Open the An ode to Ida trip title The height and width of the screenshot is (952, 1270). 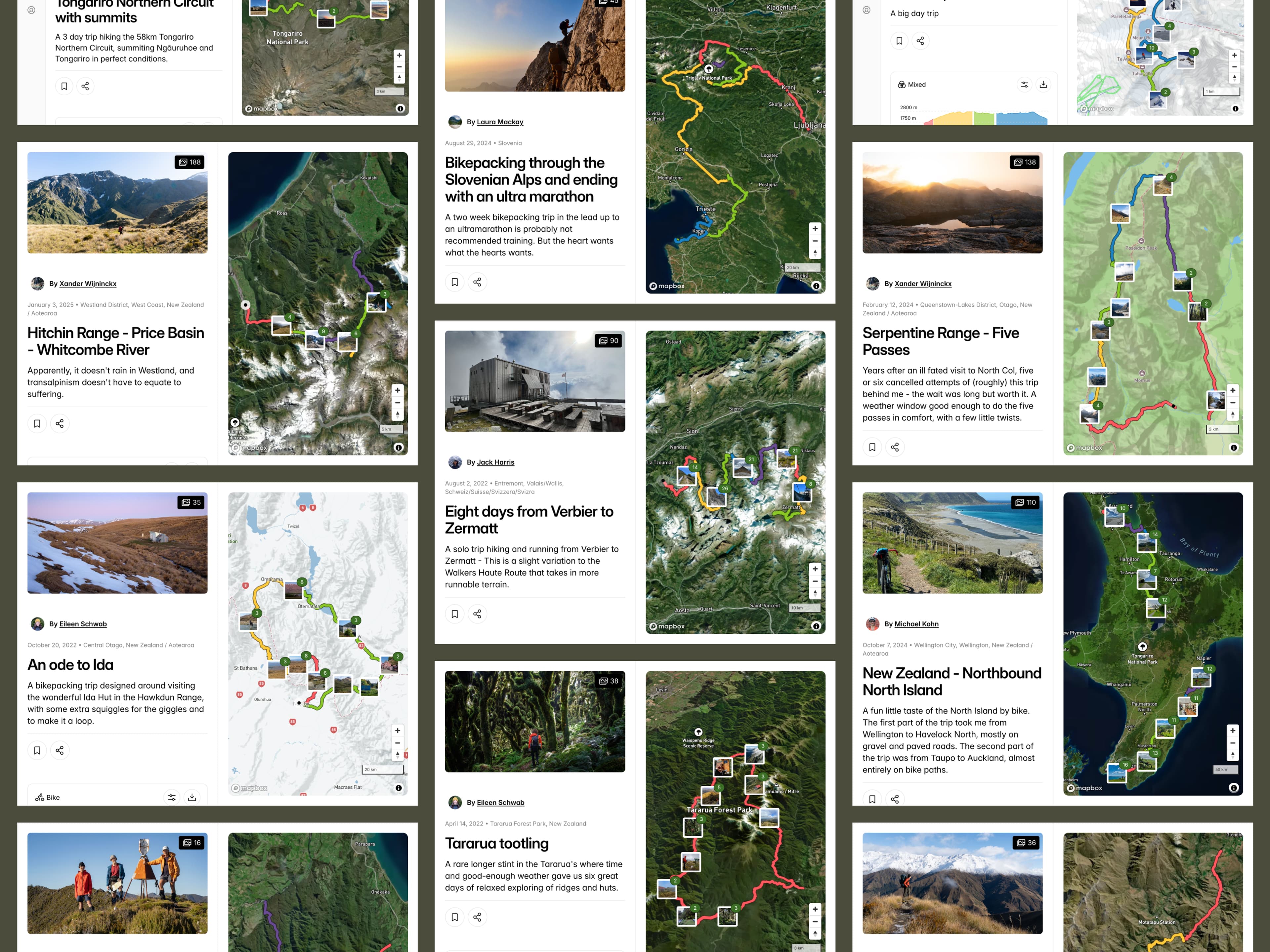click(x=71, y=664)
